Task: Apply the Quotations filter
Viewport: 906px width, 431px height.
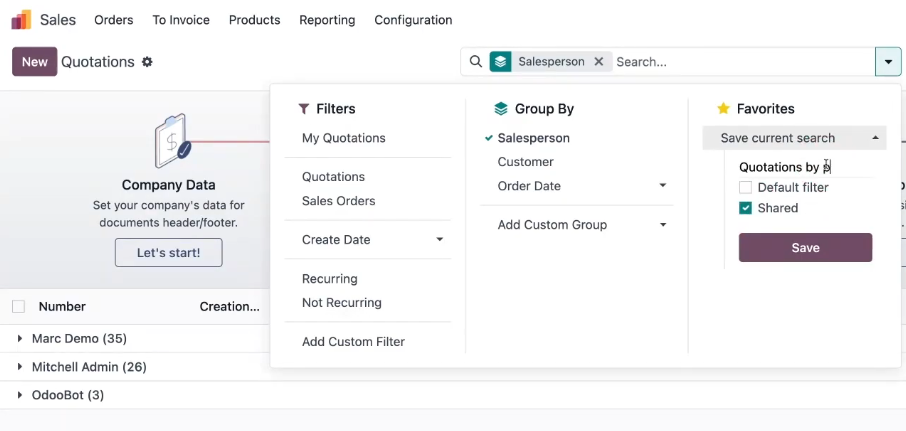Action: tap(333, 177)
